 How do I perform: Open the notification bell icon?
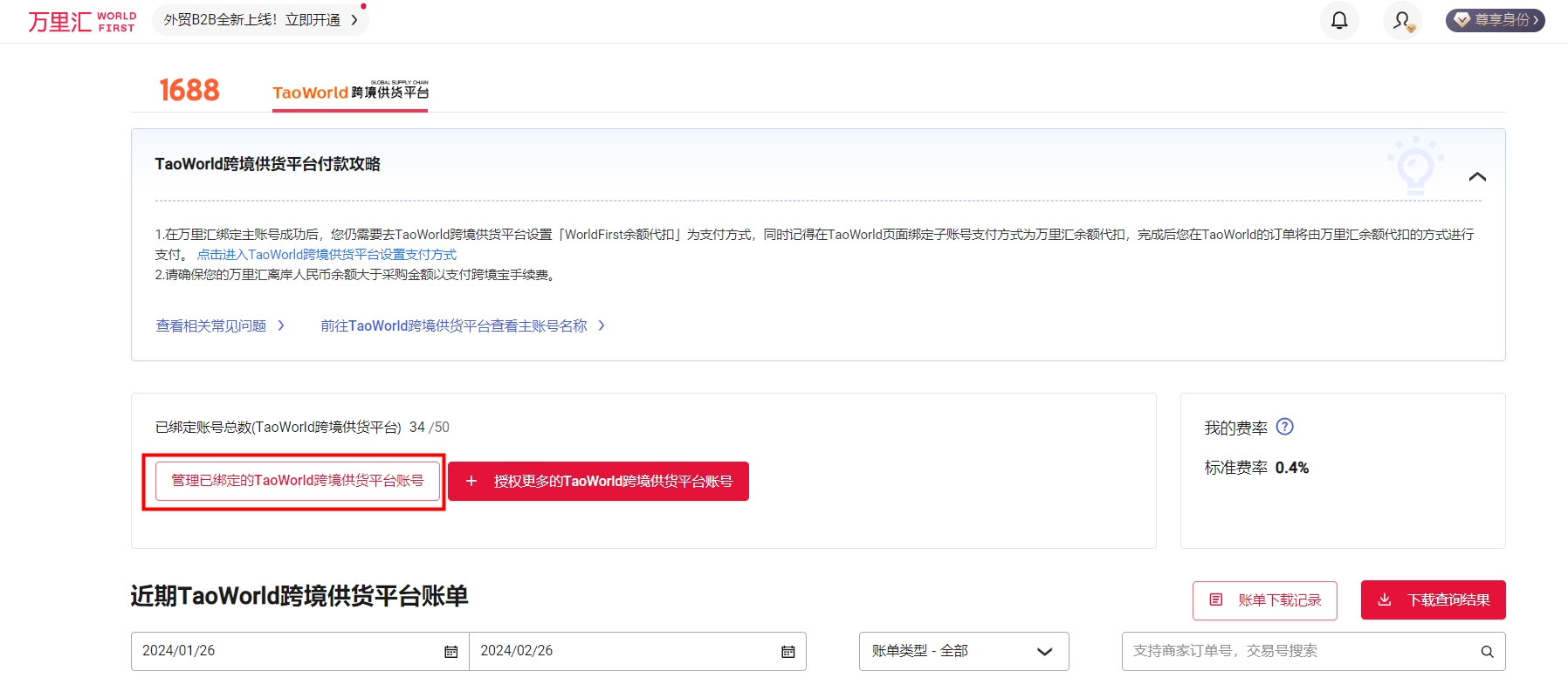(1338, 20)
